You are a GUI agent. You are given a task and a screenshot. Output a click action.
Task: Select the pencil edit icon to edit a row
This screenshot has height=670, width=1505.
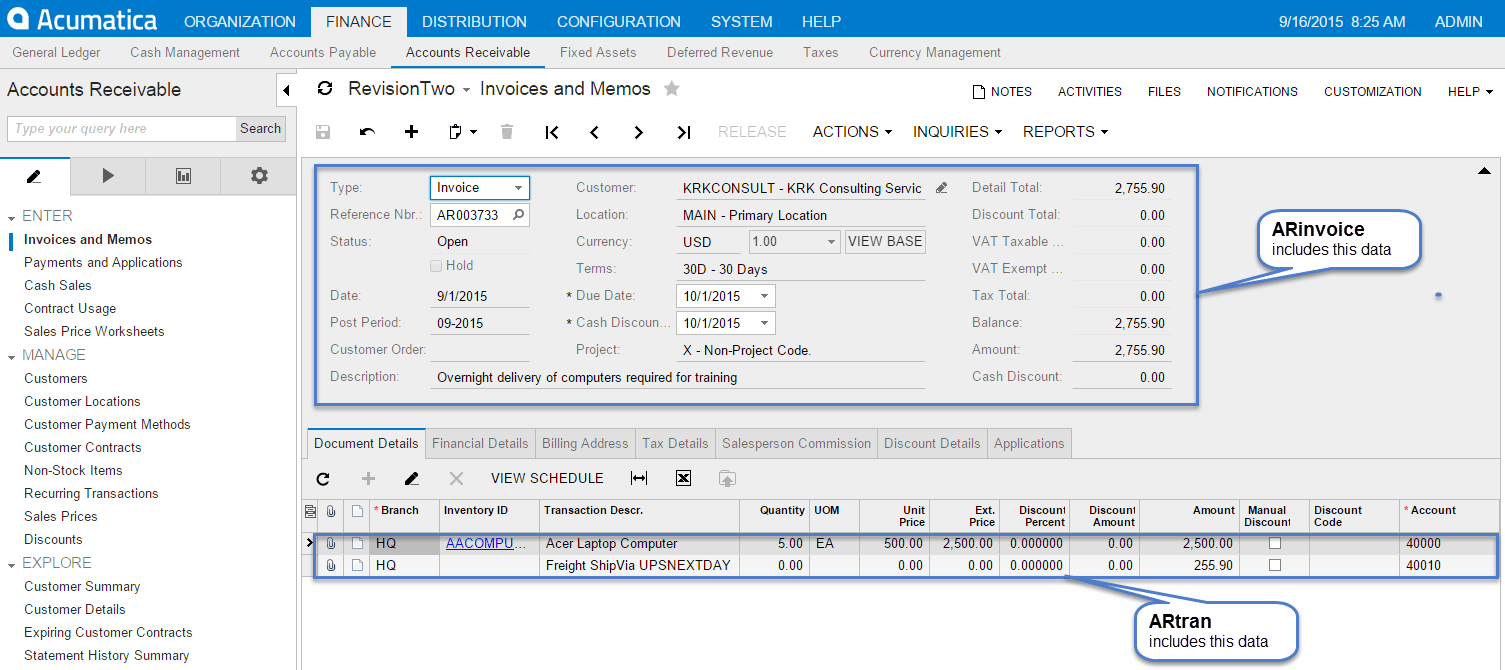[411, 478]
